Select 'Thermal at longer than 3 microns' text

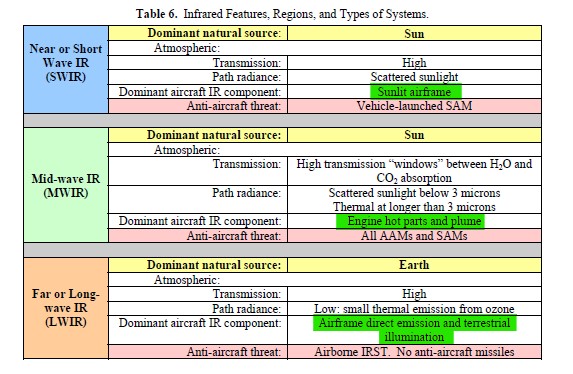coord(414,207)
